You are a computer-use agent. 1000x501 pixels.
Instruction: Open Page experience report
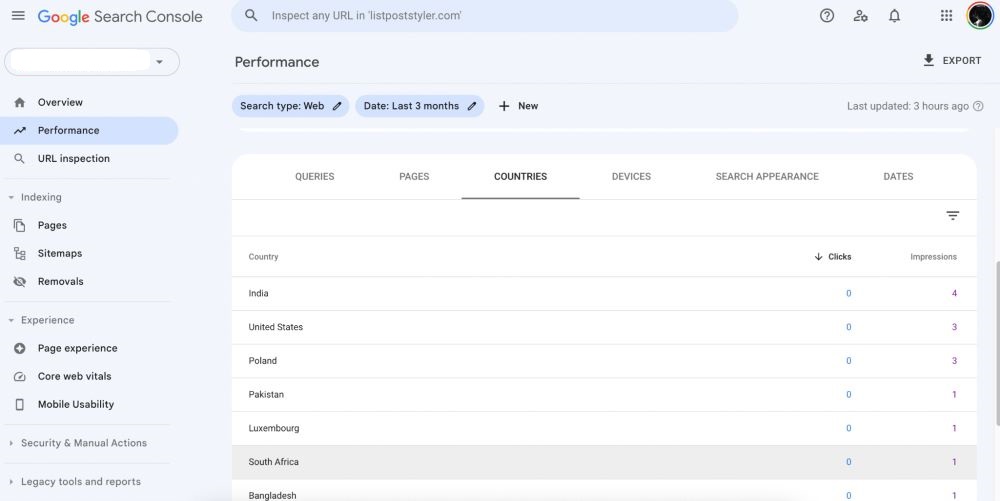pyautogui.click(x=89, y=348)
